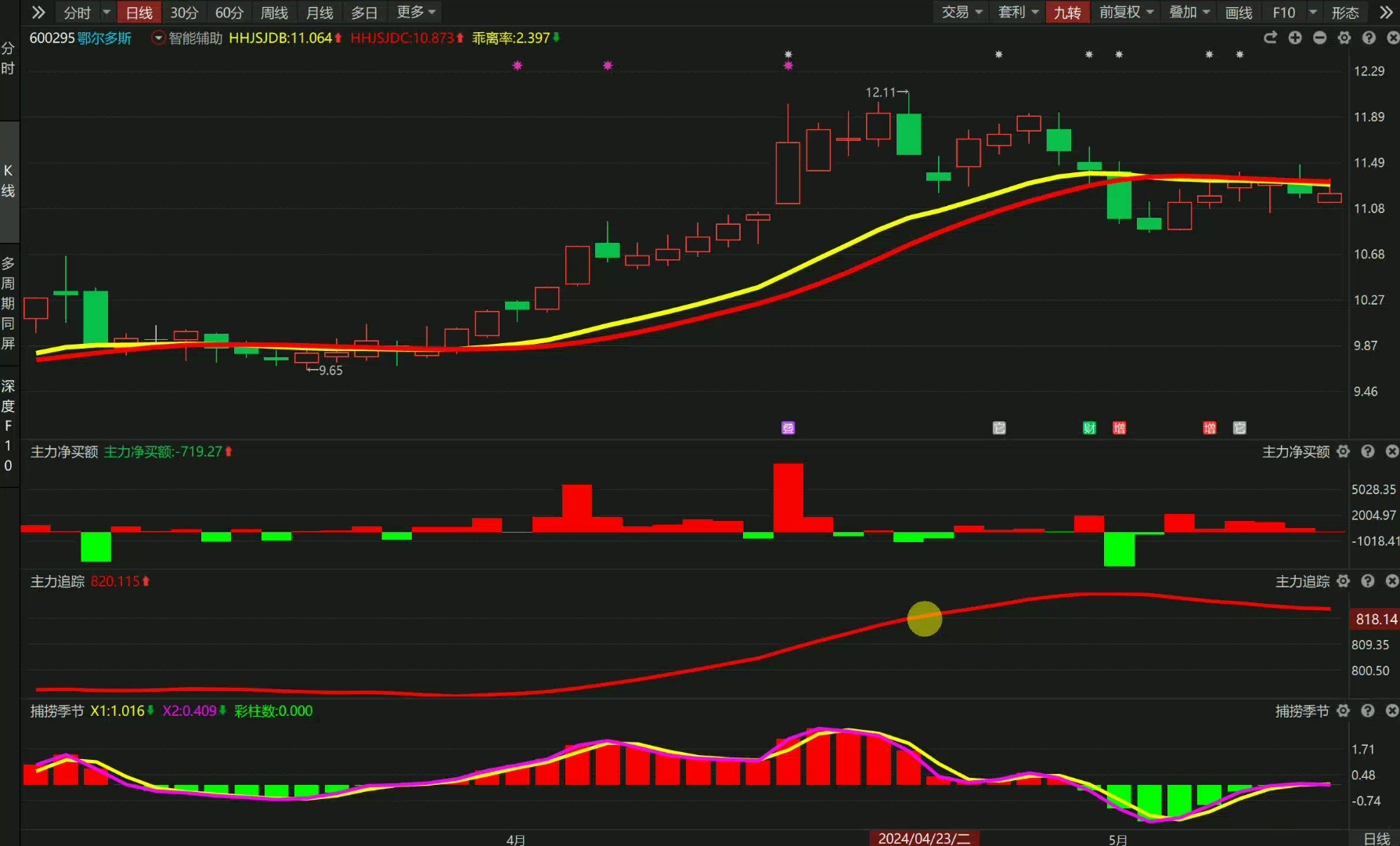Click the purple 叠 event marker icon
This screenshot has height=846, width=1400.
tap(788, 428)
